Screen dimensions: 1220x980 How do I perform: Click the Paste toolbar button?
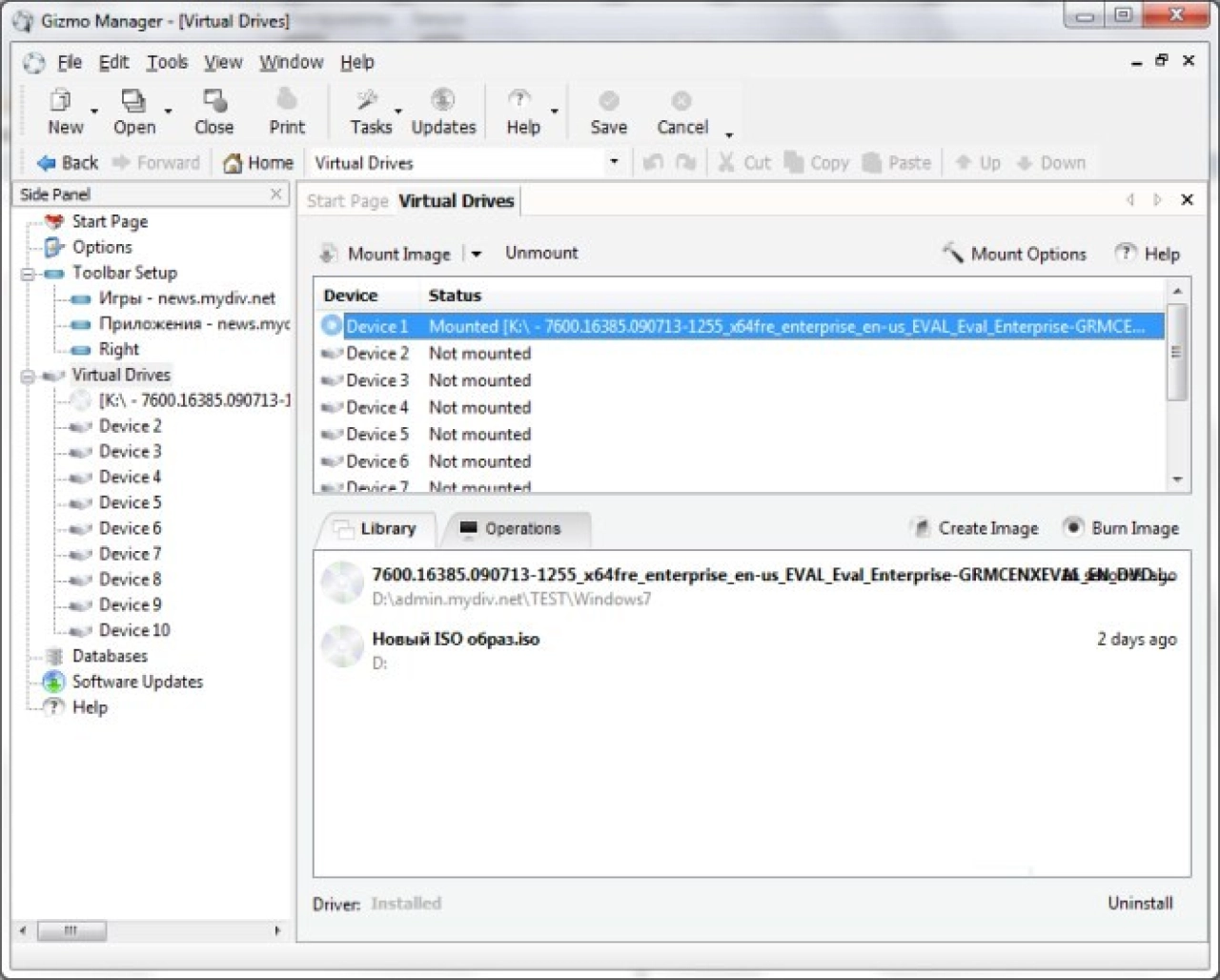pos(896,163)
